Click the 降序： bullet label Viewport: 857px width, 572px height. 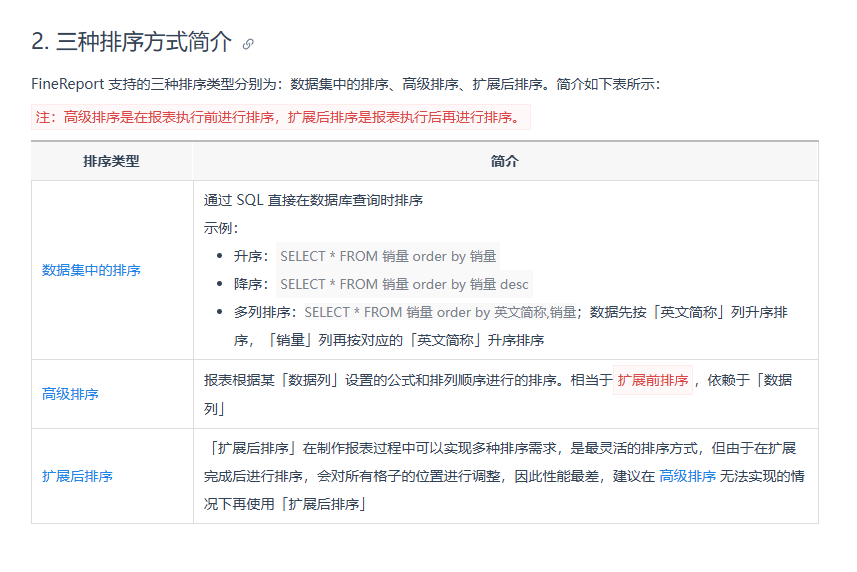pyautogui.click(x=251, y=285)
